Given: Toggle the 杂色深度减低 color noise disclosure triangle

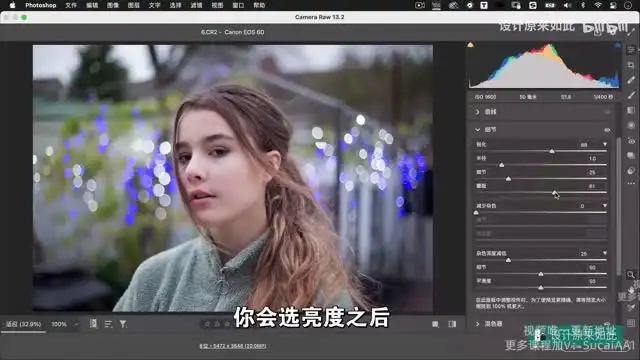Looking at the screenshot, I should [x=605, y=253].
